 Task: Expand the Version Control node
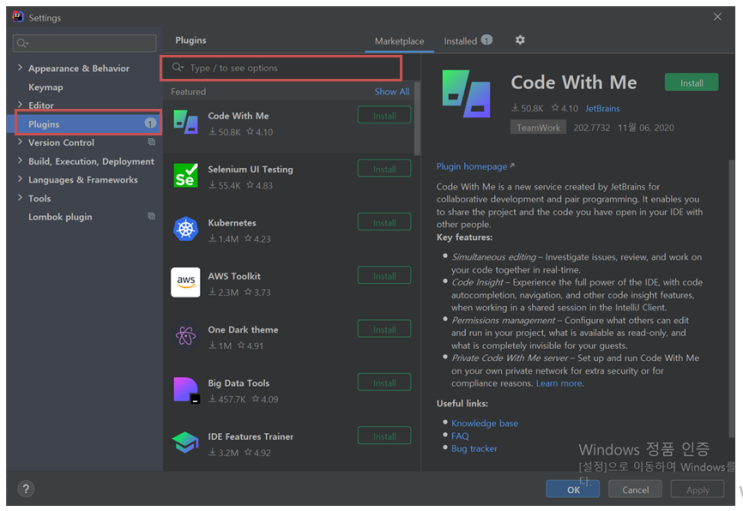20,141
